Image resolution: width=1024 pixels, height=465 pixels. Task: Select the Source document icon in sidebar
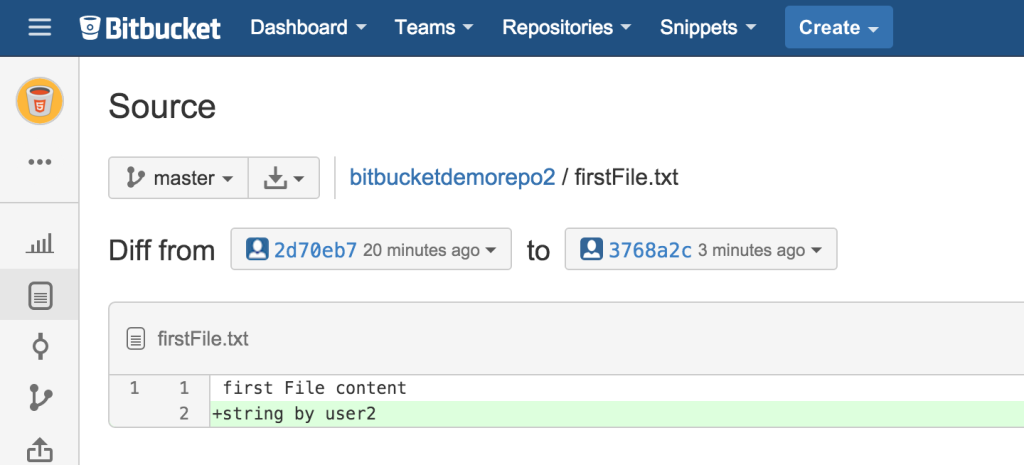[39, 295]
